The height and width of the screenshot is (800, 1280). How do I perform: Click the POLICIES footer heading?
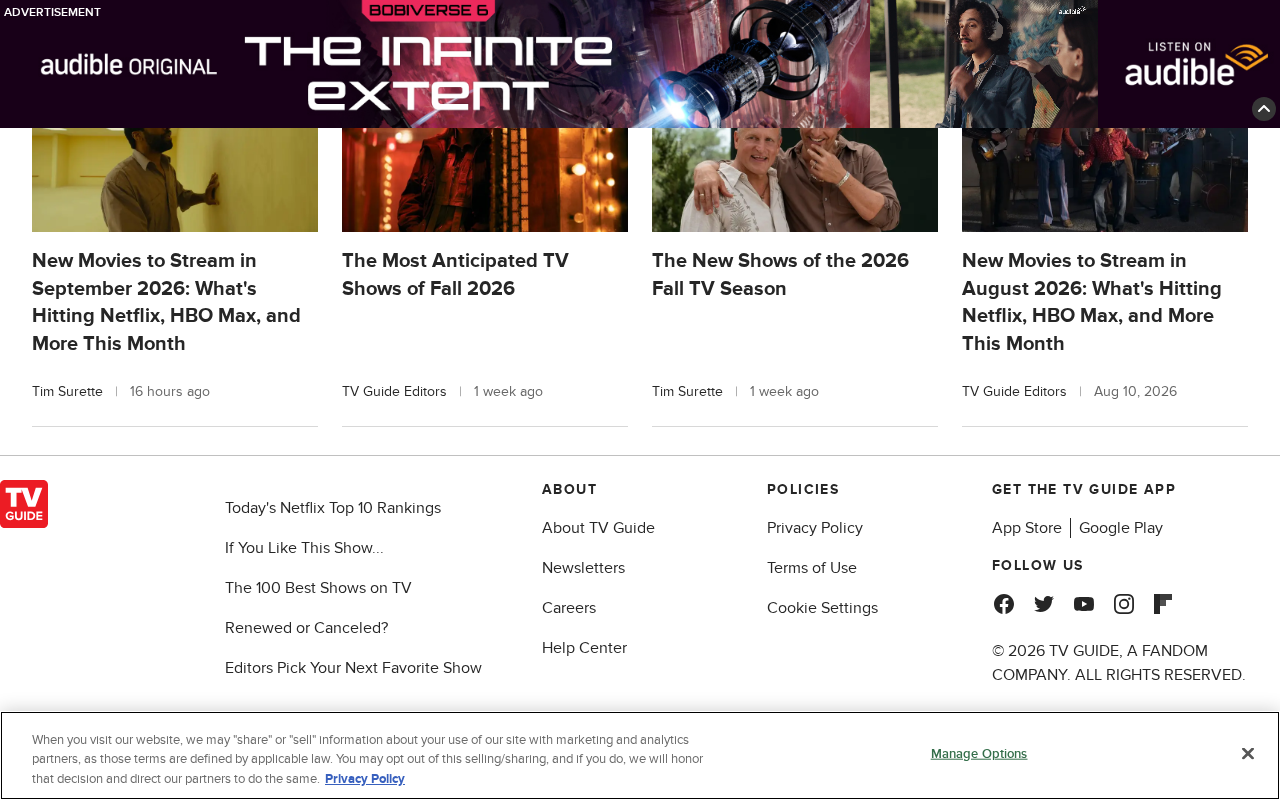click(803, 490)
